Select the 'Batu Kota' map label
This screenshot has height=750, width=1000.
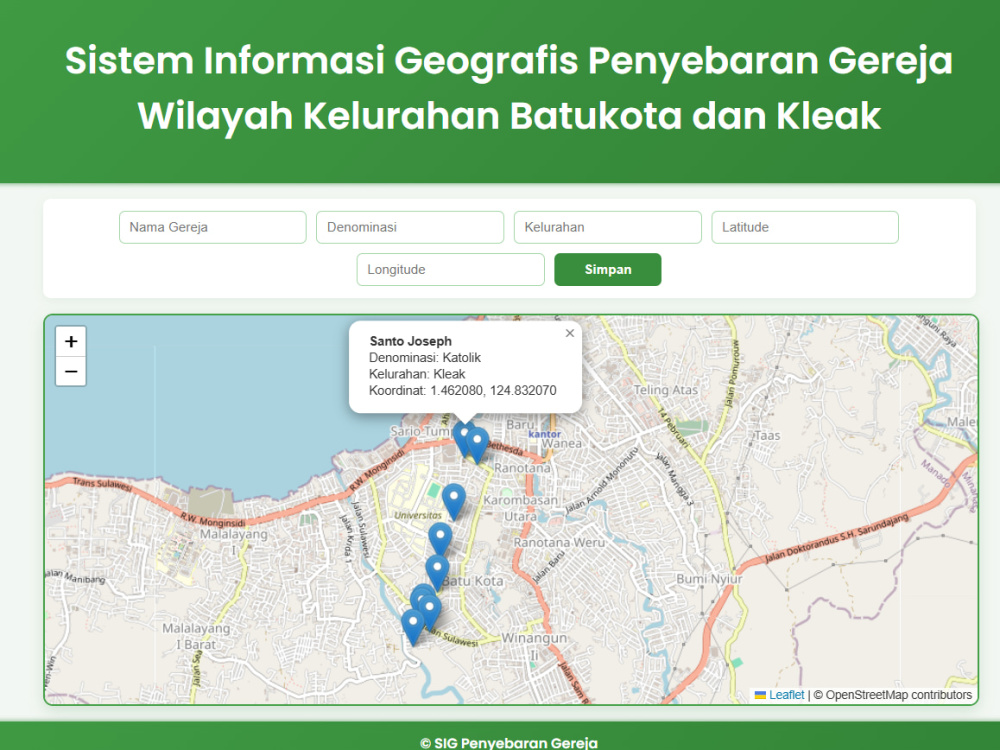473,581
